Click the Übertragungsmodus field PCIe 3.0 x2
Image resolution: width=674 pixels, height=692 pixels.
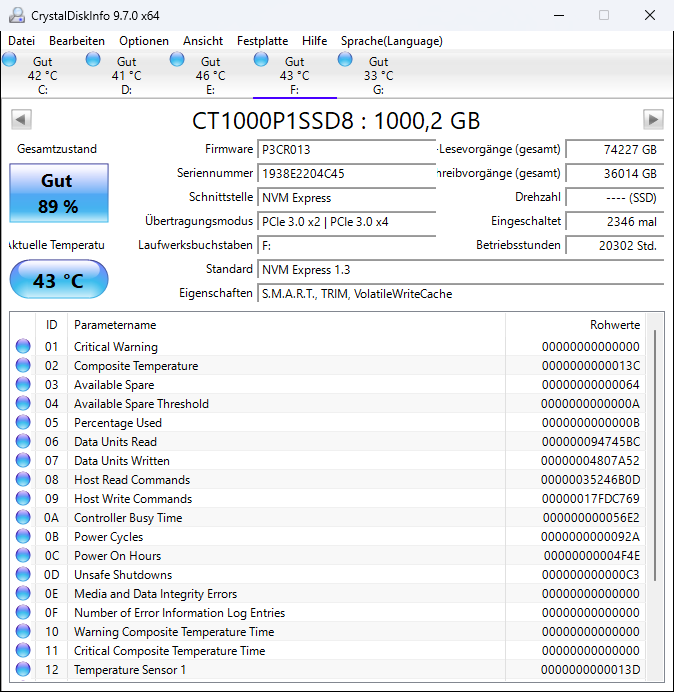[x=346, y=222]
